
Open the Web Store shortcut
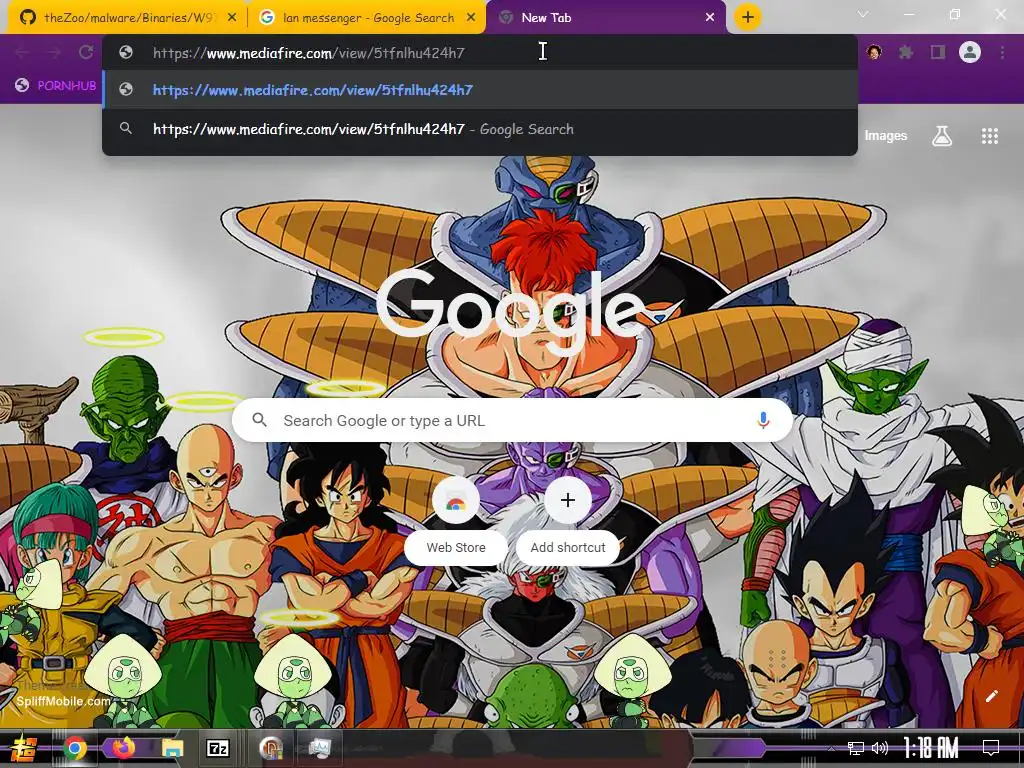[456, 519]
